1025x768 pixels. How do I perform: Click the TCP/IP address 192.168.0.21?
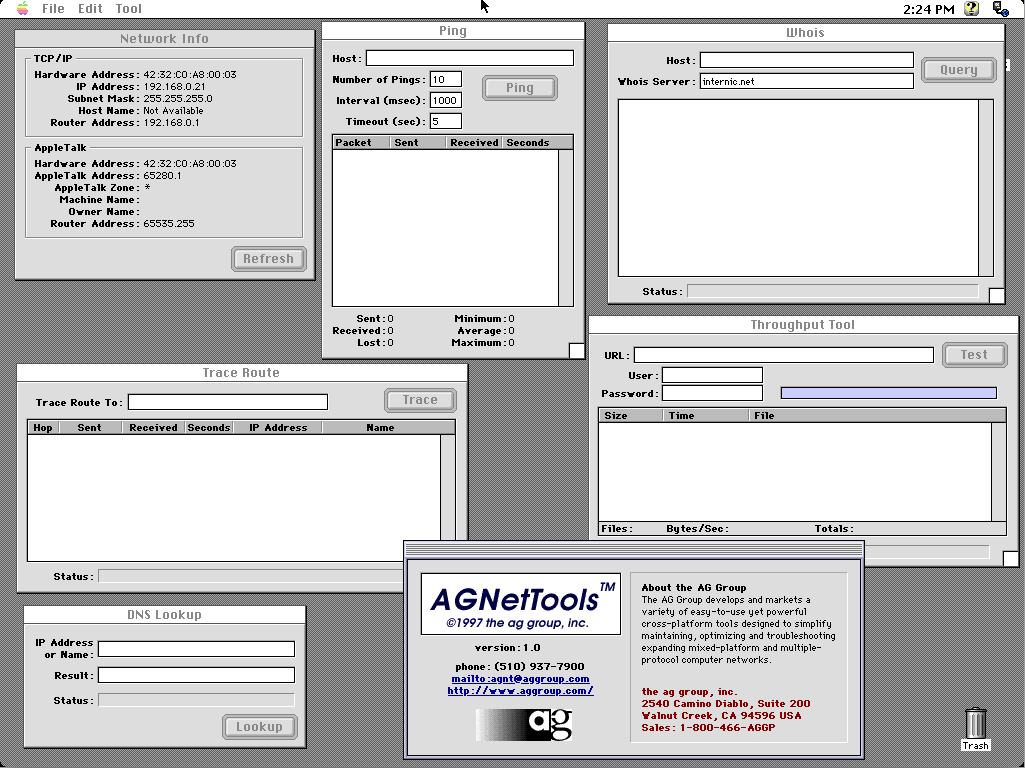[x=174, y=86]
